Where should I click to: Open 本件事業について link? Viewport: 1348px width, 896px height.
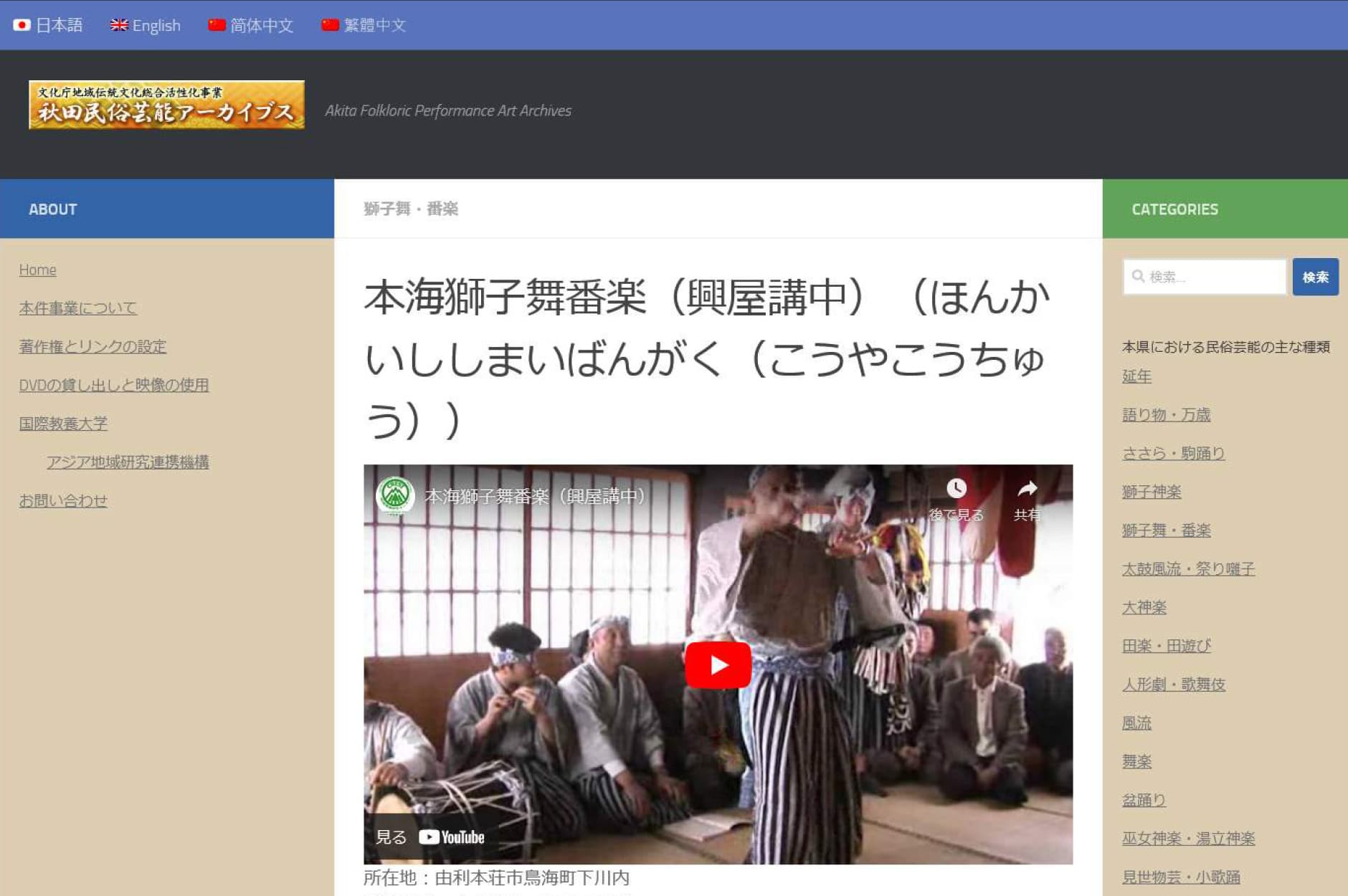point(77,308)
